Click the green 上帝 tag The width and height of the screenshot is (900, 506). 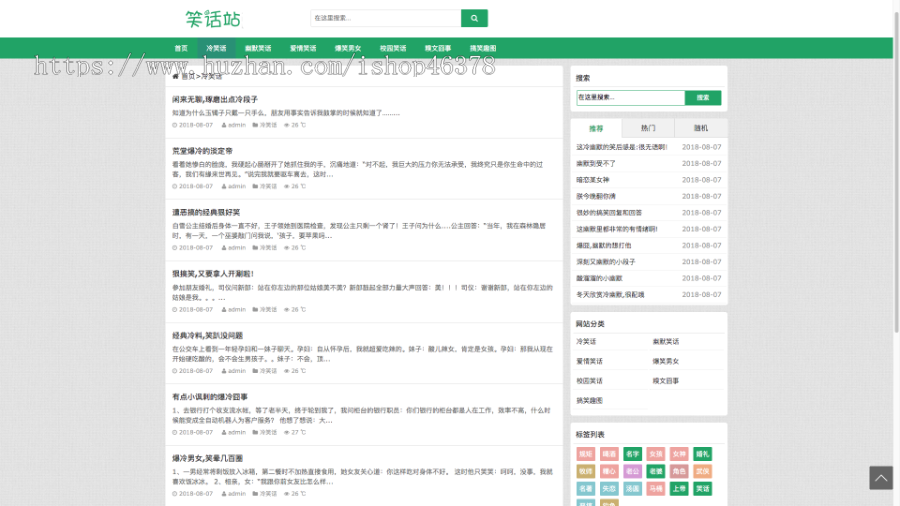[x=679, y=489]
